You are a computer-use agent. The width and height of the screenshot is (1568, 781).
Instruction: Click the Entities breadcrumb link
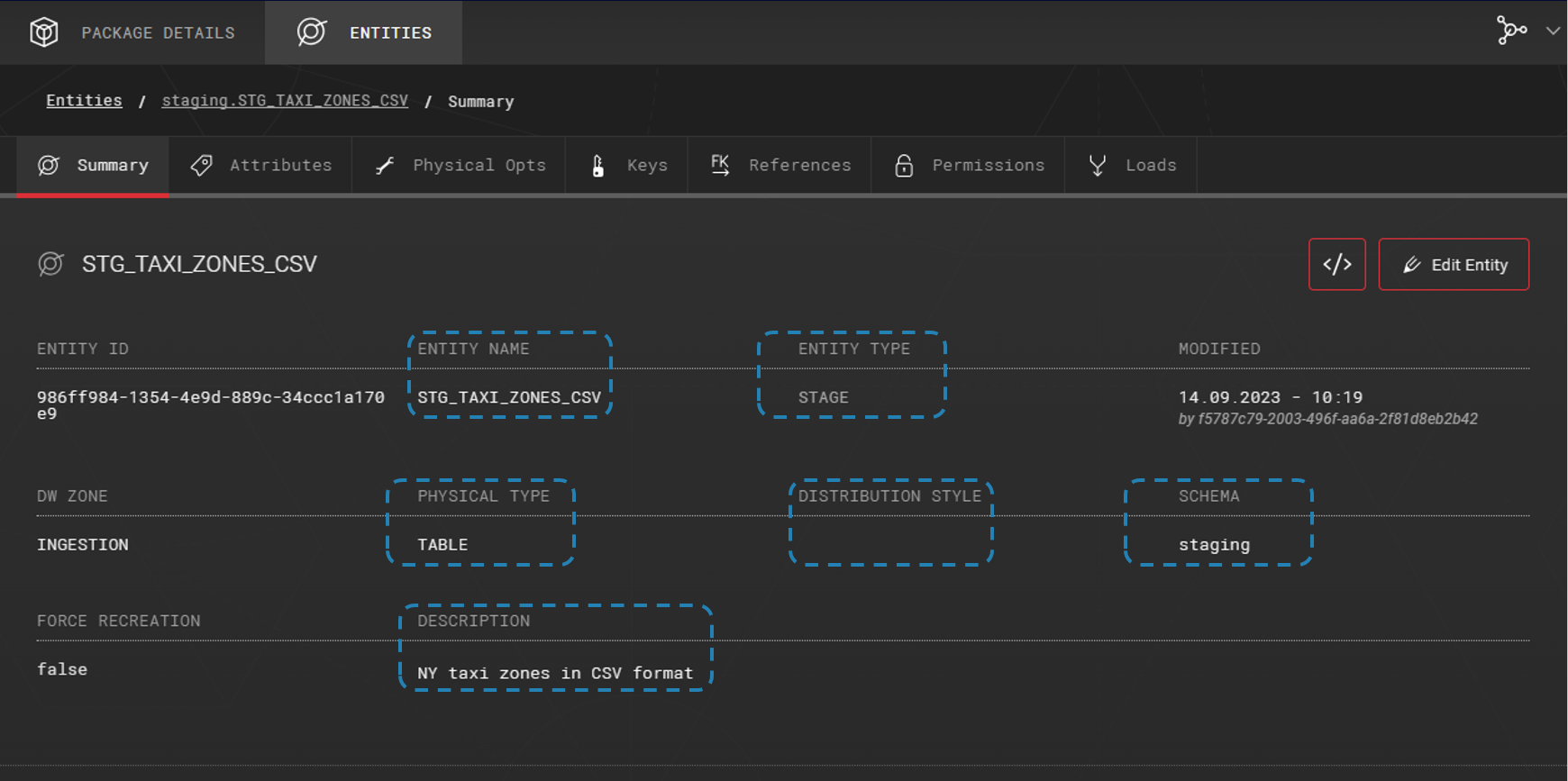(x=84, y=100)
